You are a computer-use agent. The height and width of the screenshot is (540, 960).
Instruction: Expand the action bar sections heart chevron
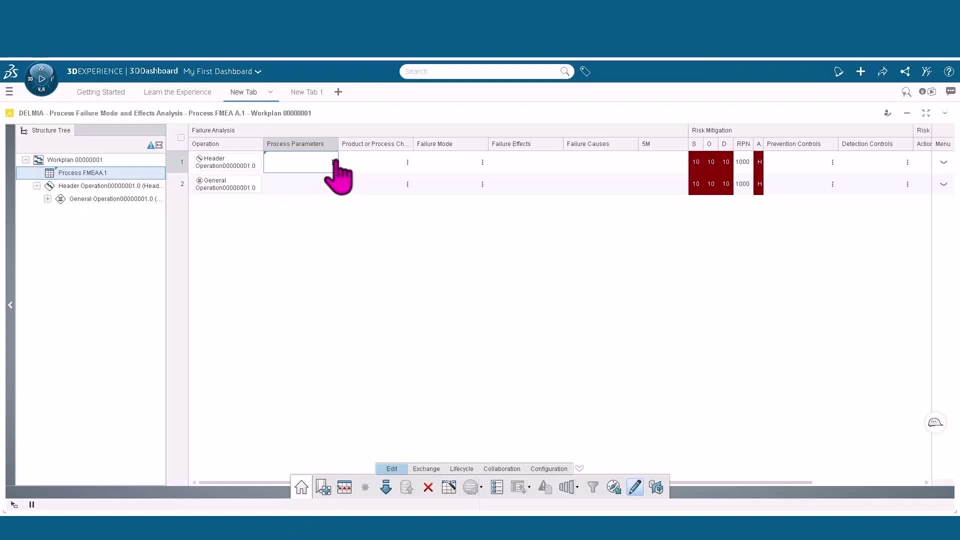579,468
